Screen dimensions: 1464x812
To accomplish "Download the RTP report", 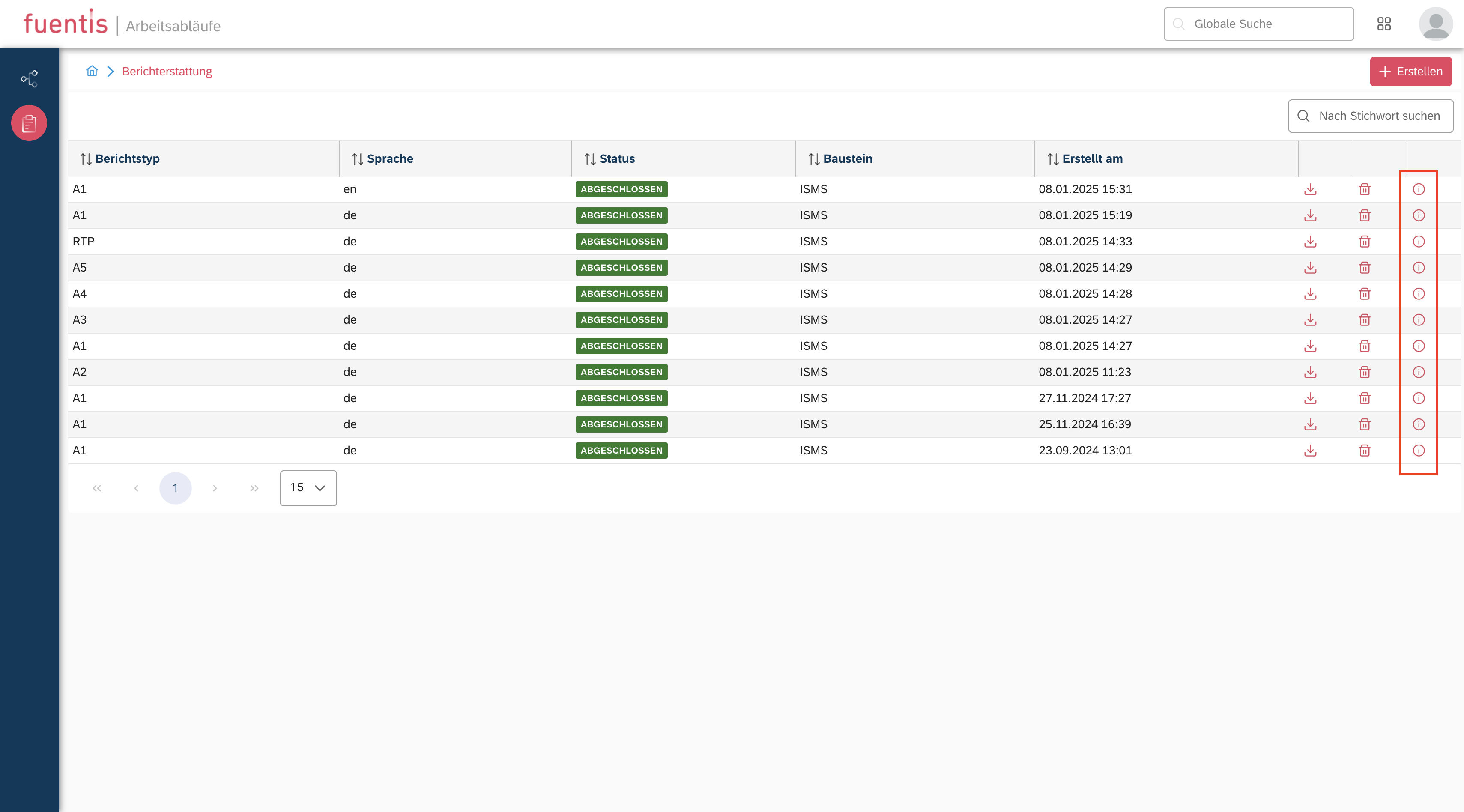I will click(x=1310, y=242).
